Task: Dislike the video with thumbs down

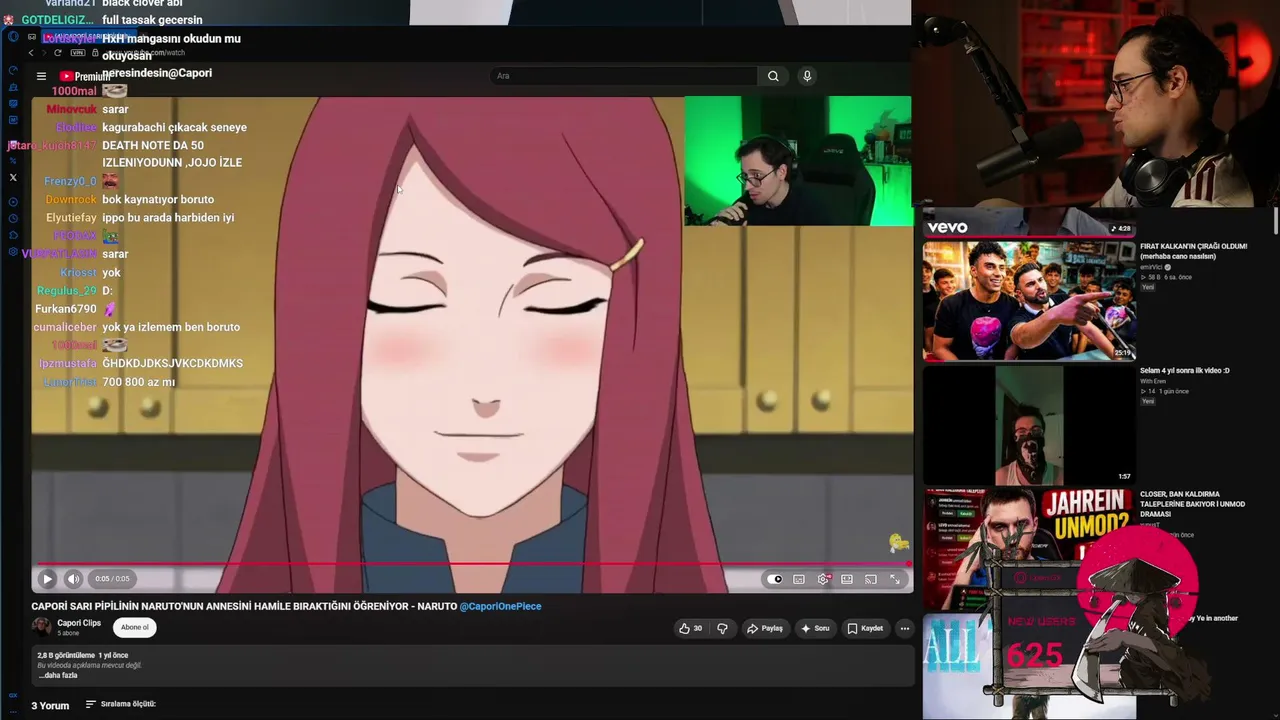Action: 722,628
